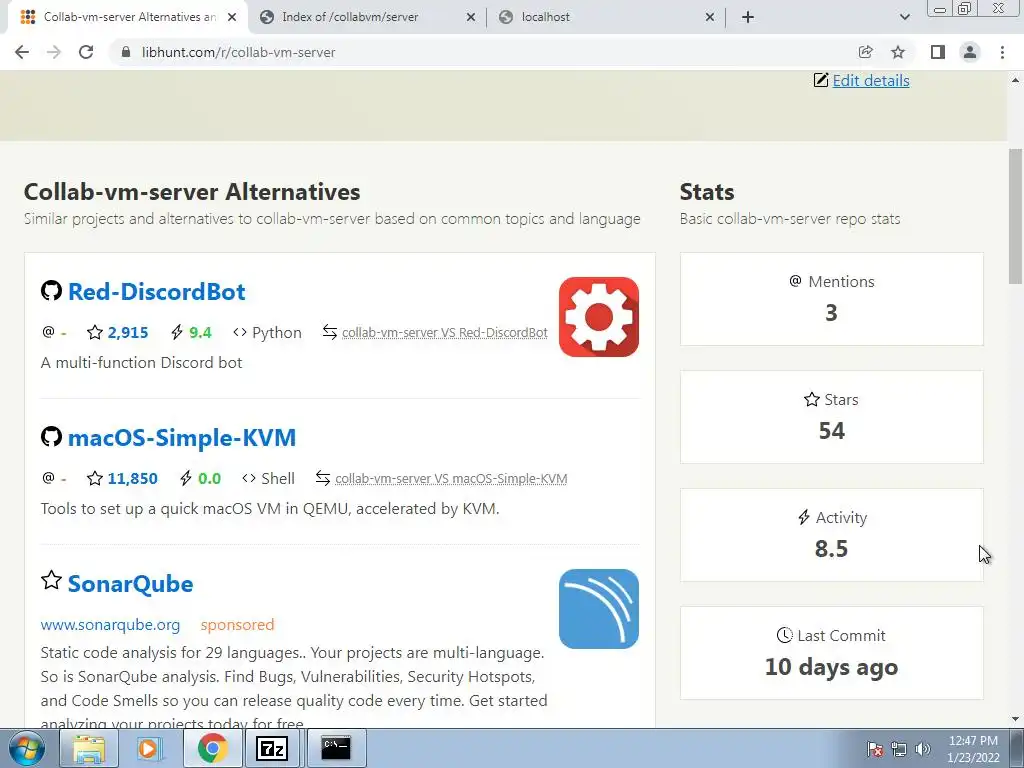
Task: Click the Mentions stat card
Action: (x=831, y=299)
